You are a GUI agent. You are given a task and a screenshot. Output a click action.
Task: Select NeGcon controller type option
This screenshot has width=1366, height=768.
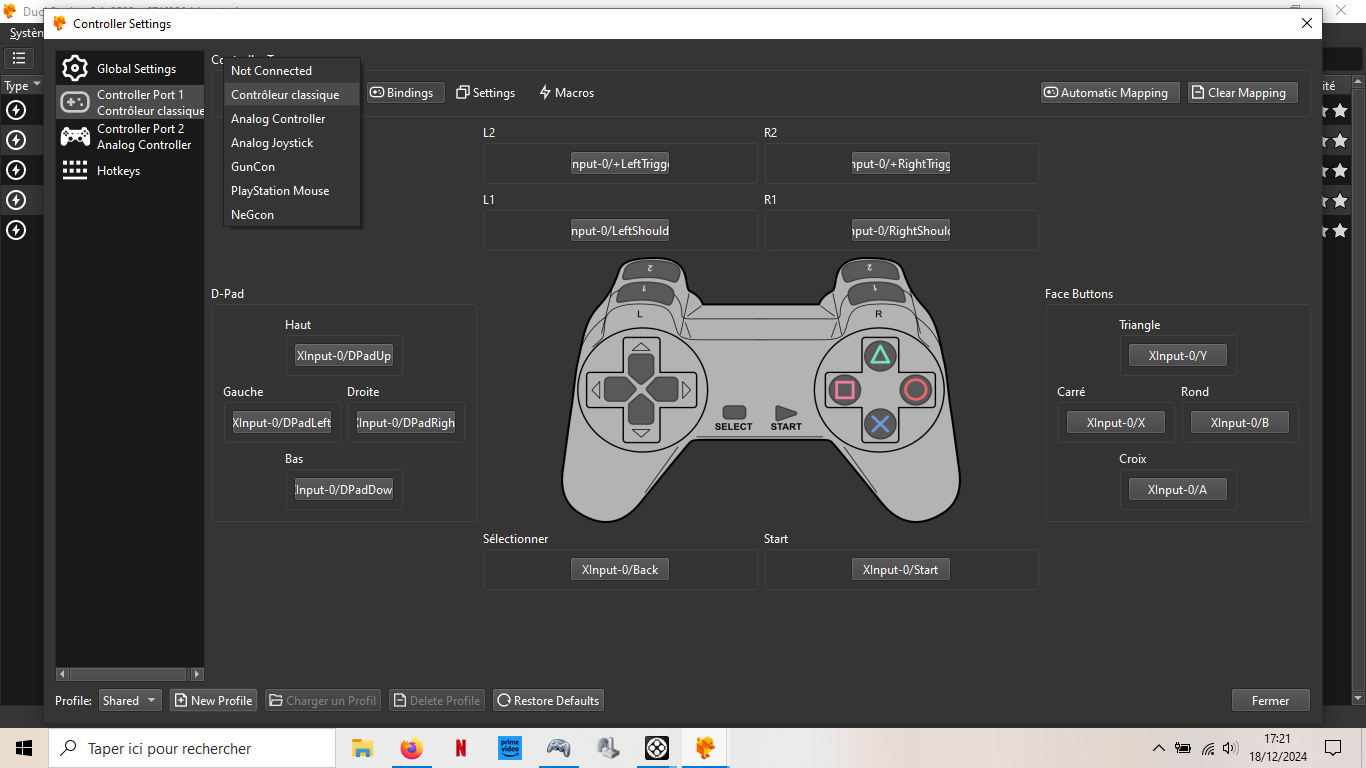pyautogui.click(x=252, y=215)
